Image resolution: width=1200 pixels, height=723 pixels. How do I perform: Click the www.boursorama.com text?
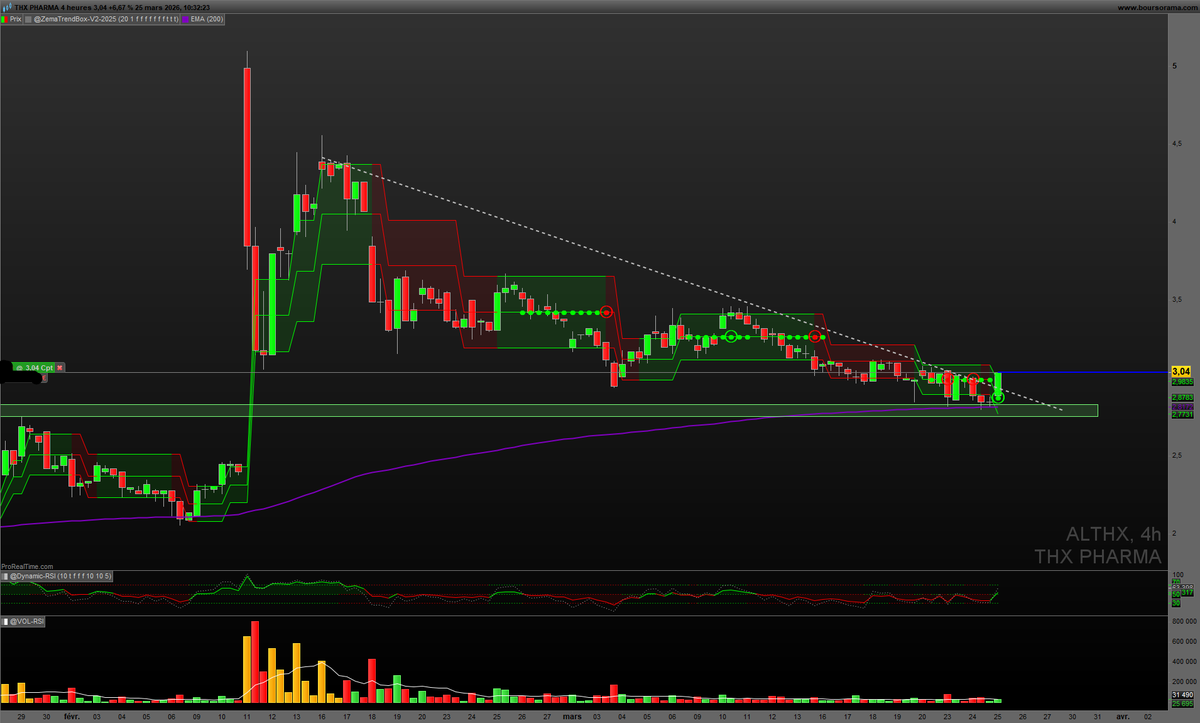point(1160,6)
